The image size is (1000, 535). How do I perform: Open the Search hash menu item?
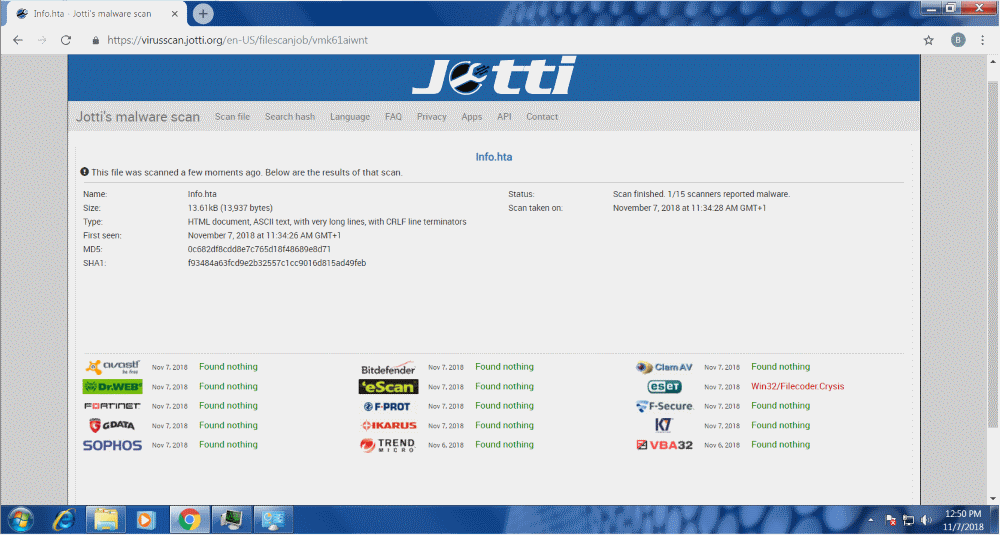290,117
